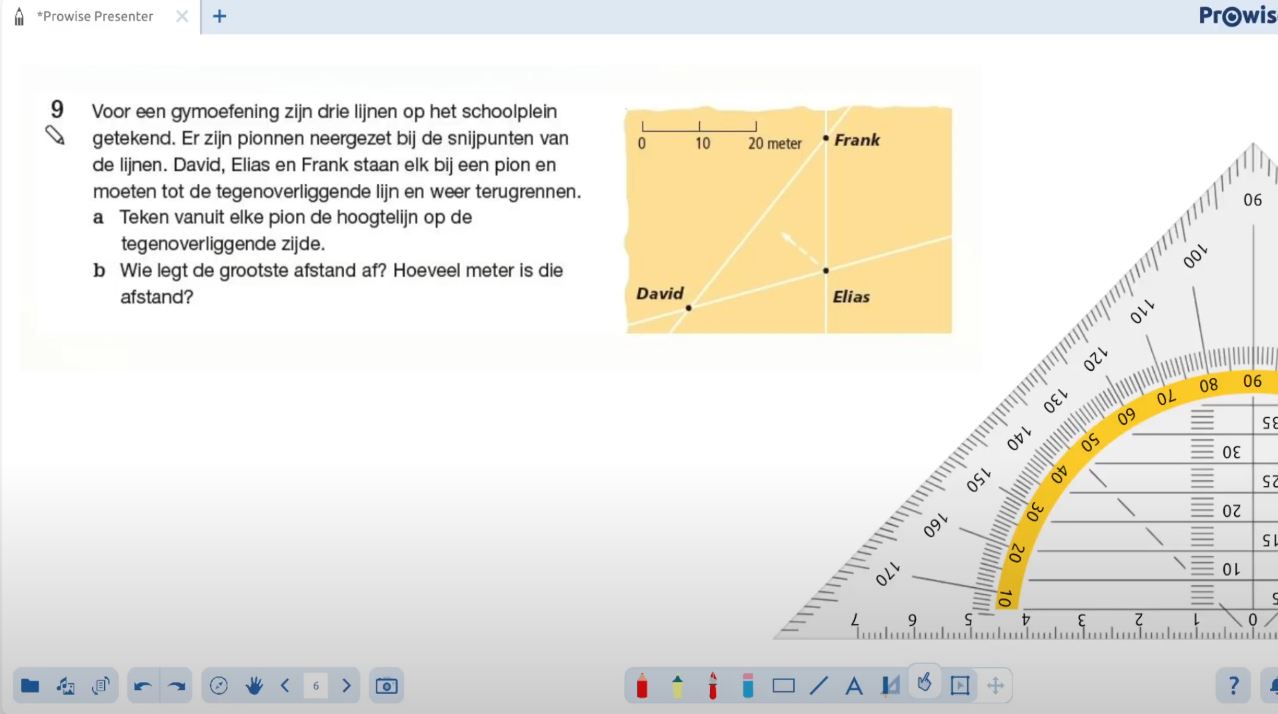Select the yellow highlighter tool
The width and height of the screenshot is (1278, 714).
[x=677, y=685]
